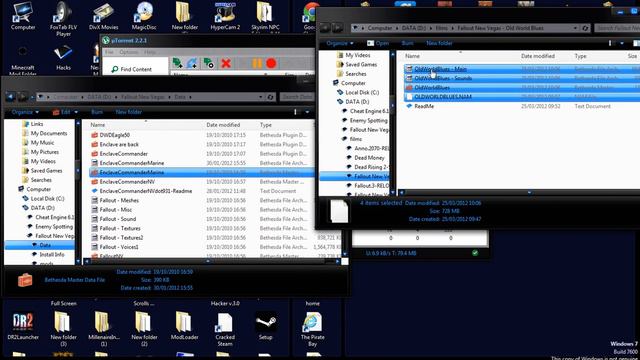
Task: Open HyperCam 2 desktop shortcut
Action: pos(225,16)
